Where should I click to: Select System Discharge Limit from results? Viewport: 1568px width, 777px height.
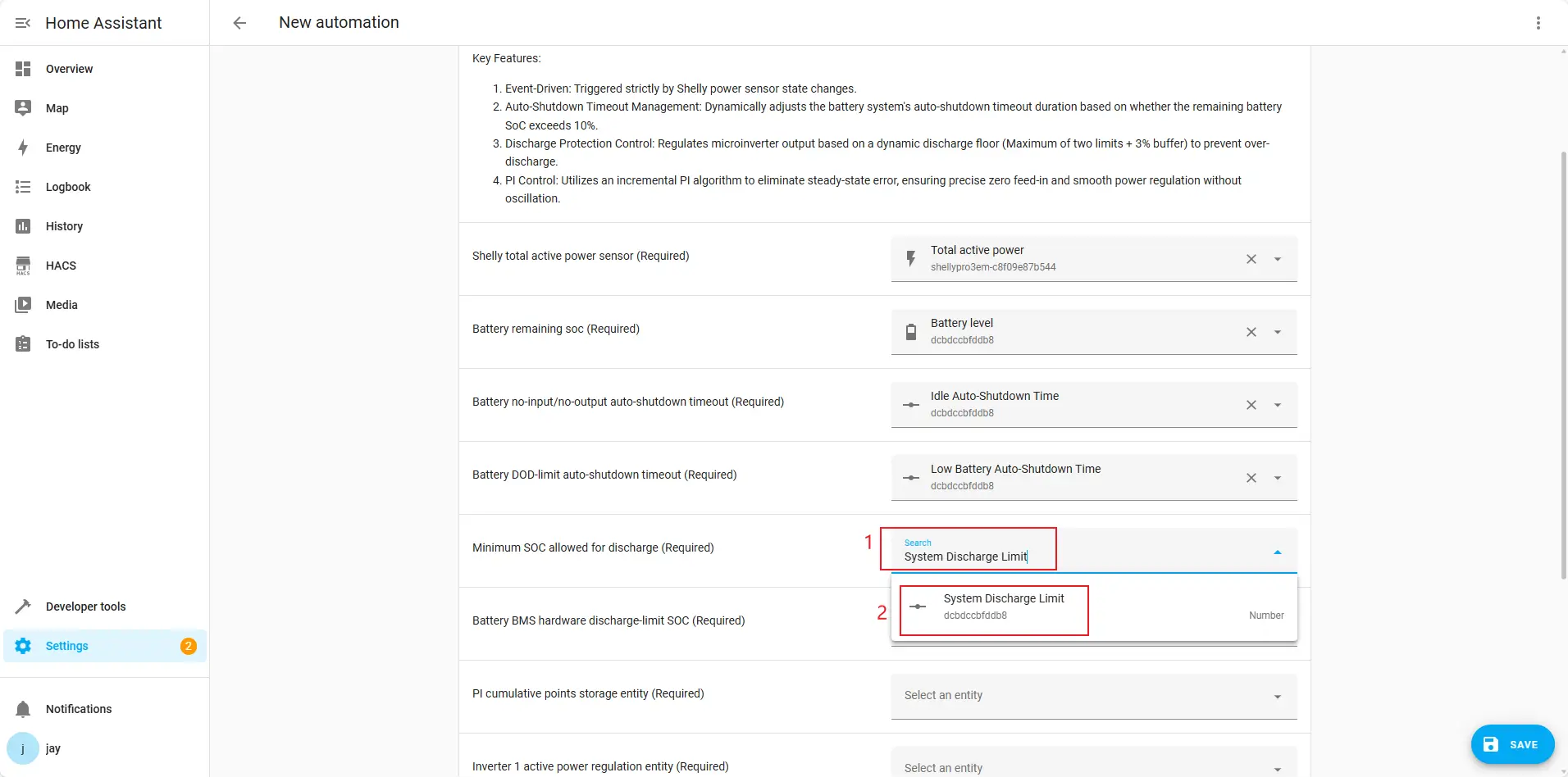pyautogui.click(x=1004, y=607)
